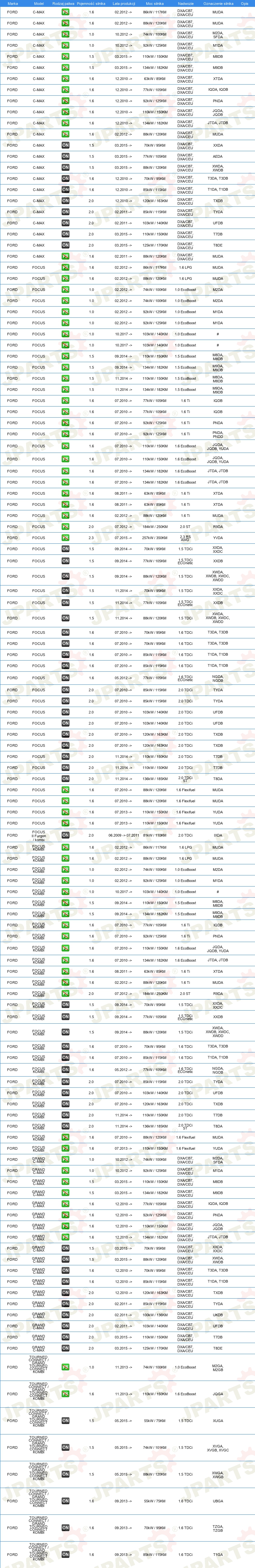255x1568 pixels.
Task: Click the 'Pojemność silnika' column header
Action: tap(91, 4)
